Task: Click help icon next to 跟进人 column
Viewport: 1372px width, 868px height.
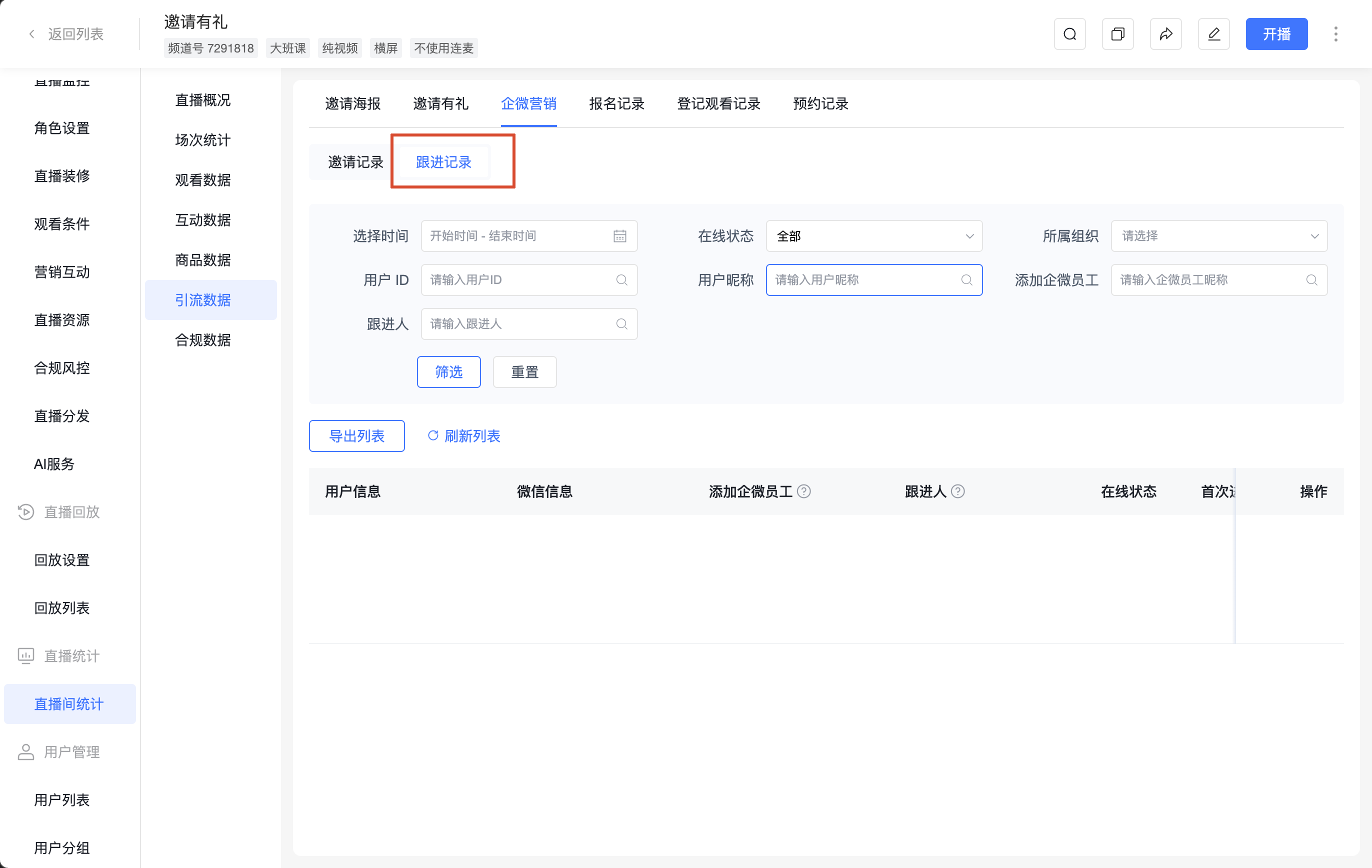Action: pyautogui.click(x=958, y=491)
